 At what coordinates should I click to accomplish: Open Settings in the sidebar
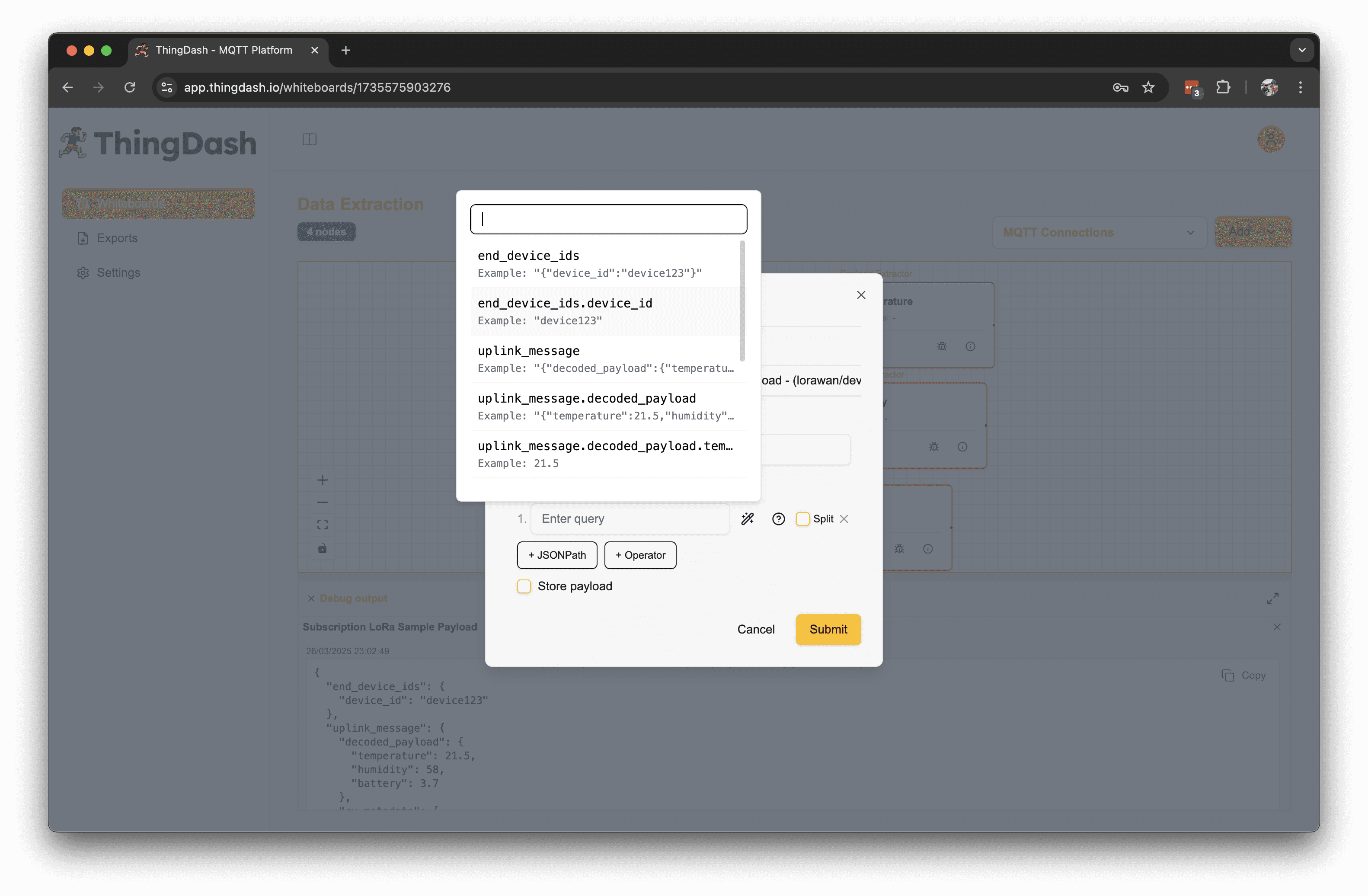[x=158, y=272]
